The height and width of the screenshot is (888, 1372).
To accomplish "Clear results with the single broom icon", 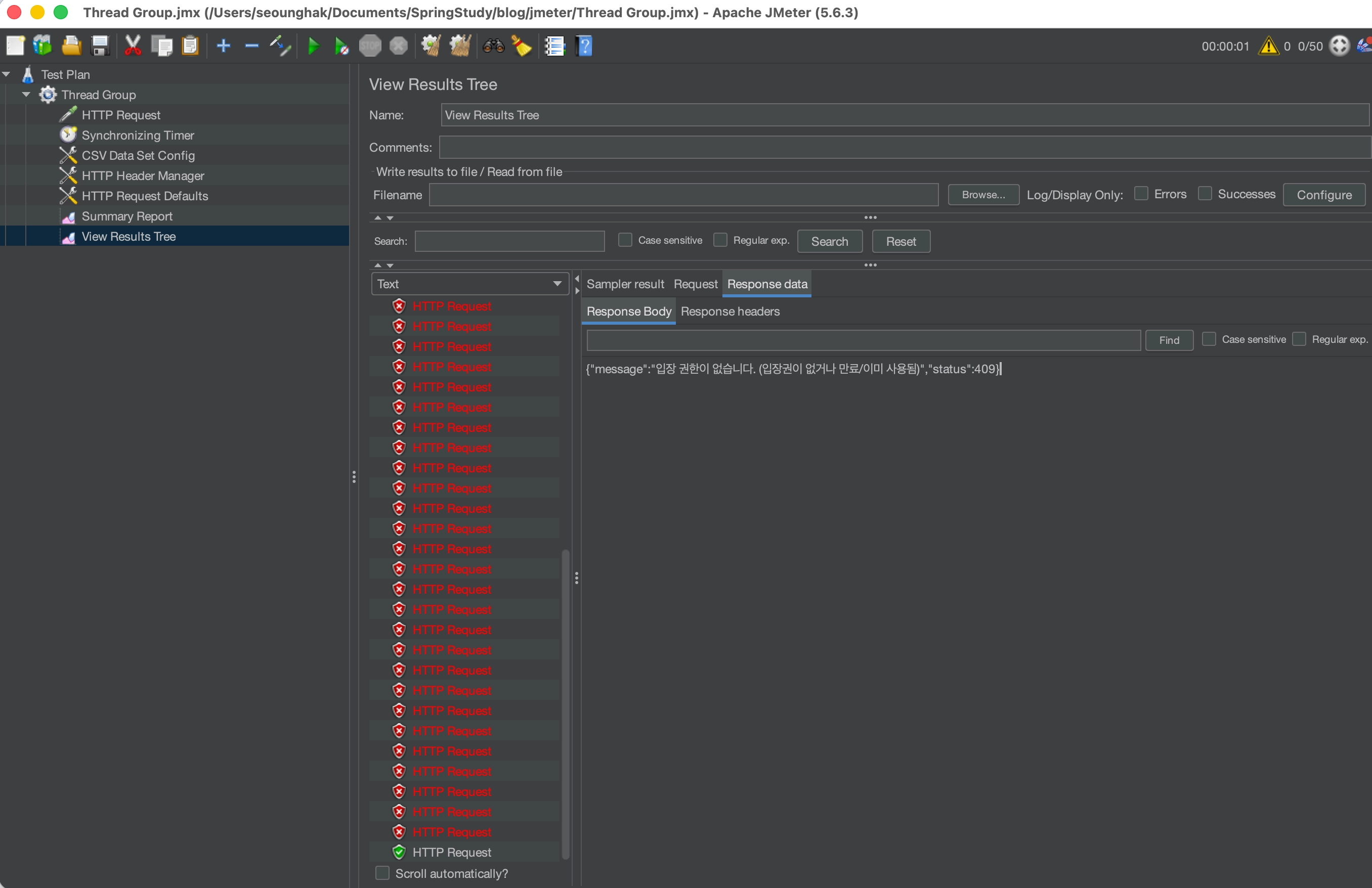I will click(431, 46).
